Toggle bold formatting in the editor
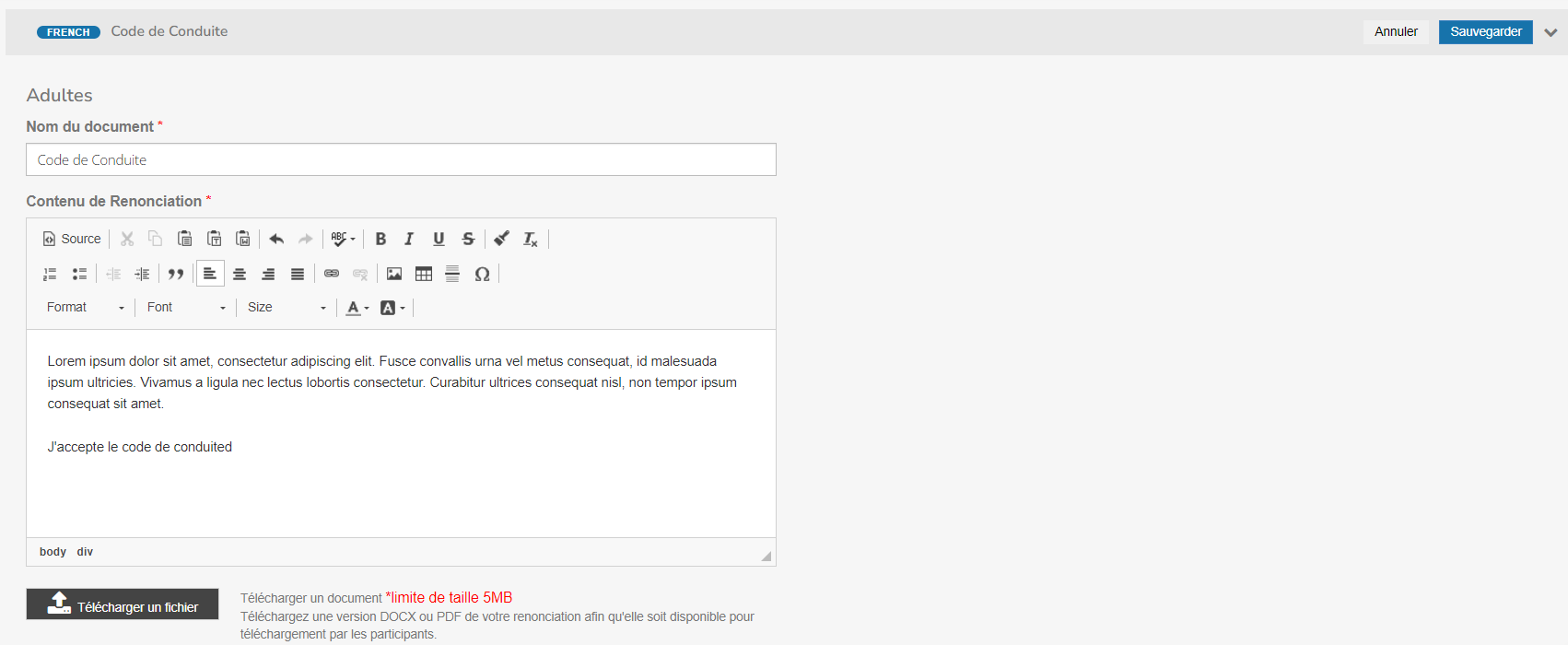Screen dimensions: 1568x645 tap(380, 239)
